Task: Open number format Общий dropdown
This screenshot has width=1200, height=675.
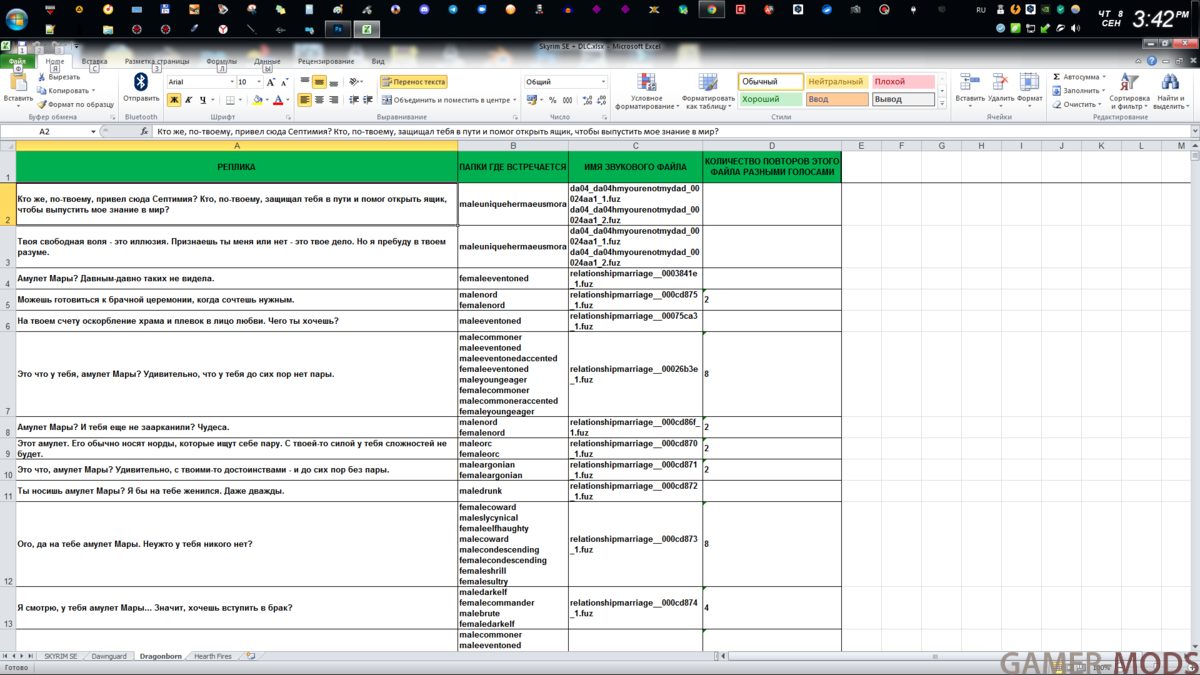Action: point(604,82)
